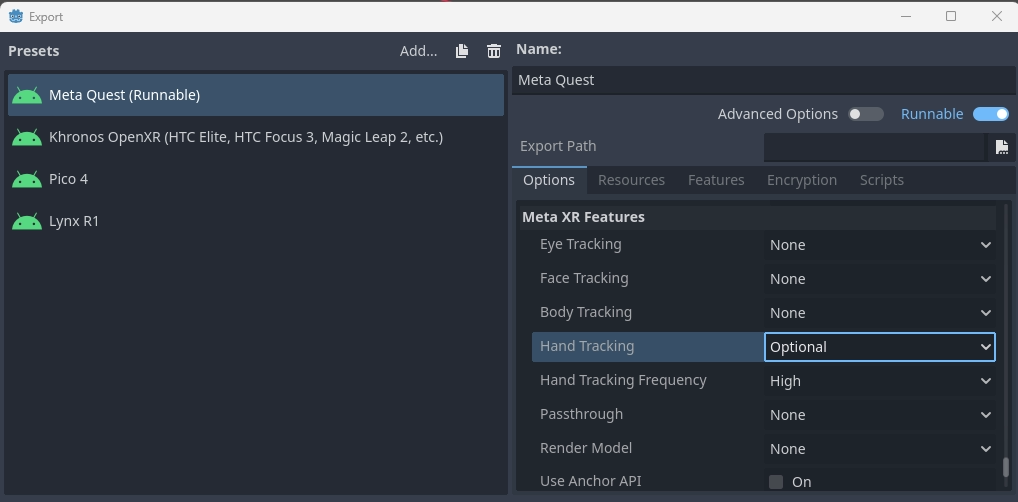Switch to the Resources tab
Image resolution: width=1018 pixels, height=502 pixels.
pos(631,180)
